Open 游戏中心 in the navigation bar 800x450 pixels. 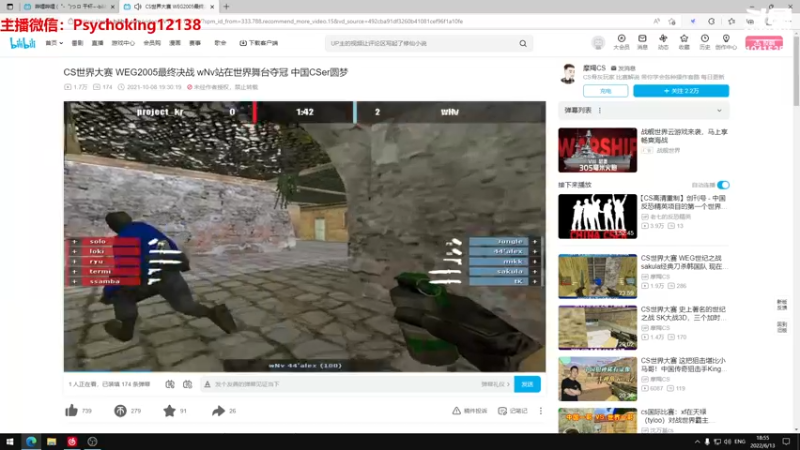coord(123,43)
